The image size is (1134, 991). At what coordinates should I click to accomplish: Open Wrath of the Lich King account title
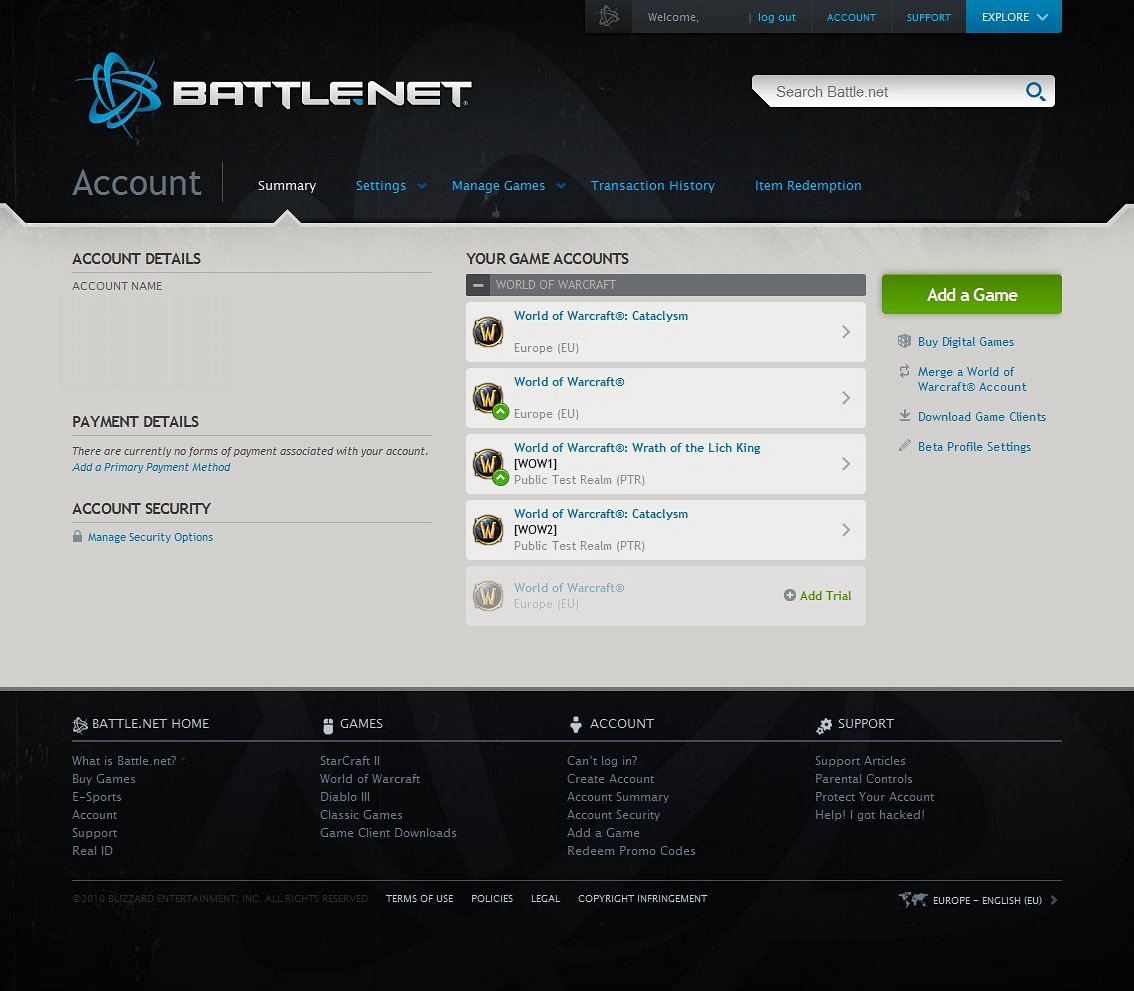pyautogui.click(x=636, y=448)
